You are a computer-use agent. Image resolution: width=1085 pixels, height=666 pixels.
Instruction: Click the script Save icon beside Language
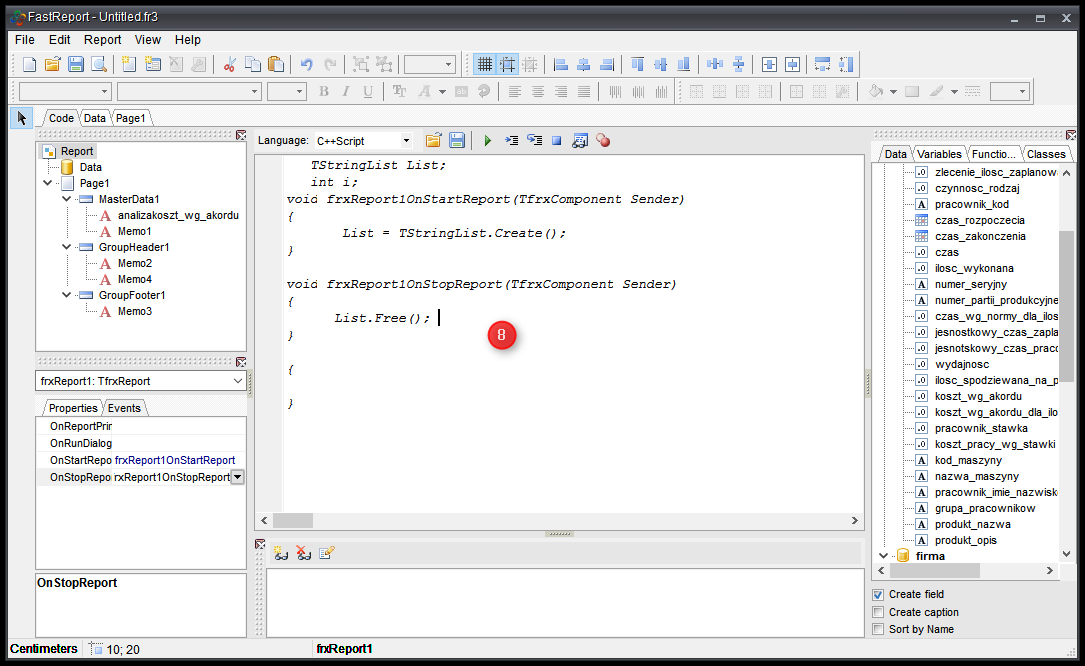point(456,141)
